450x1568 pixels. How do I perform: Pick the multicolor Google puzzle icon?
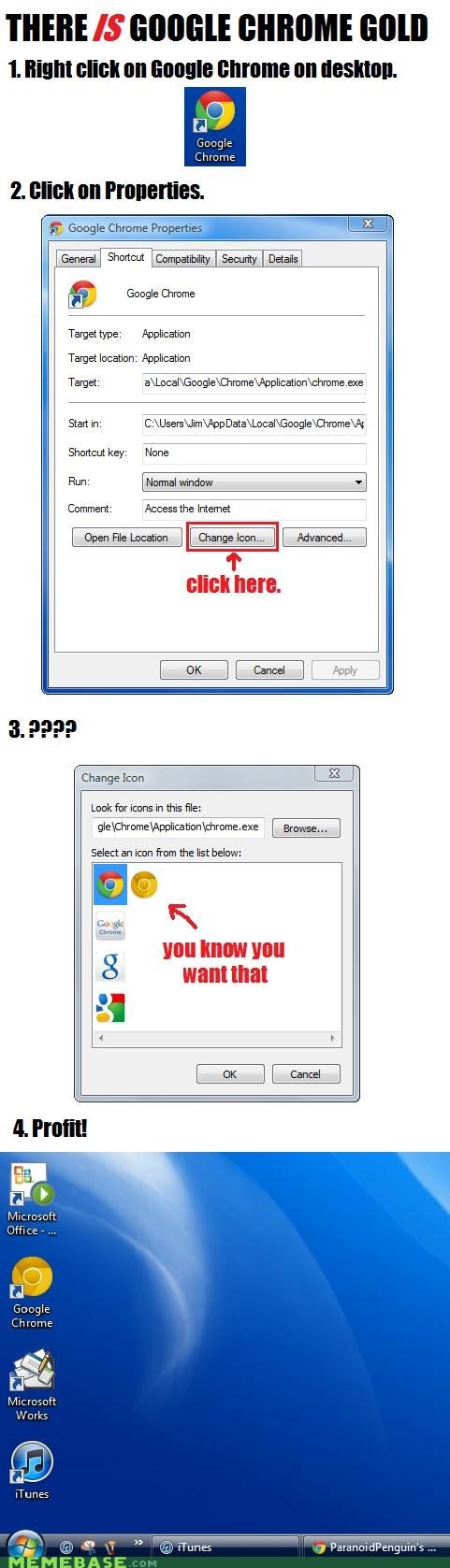(x=110, y=1007)
